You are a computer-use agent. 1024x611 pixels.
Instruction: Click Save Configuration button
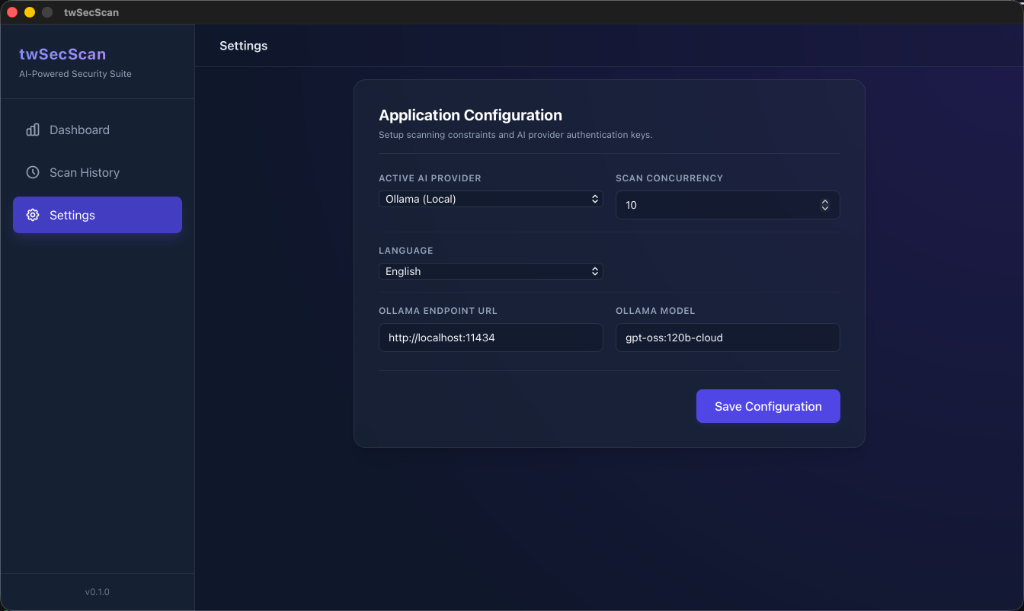(768, 406)
